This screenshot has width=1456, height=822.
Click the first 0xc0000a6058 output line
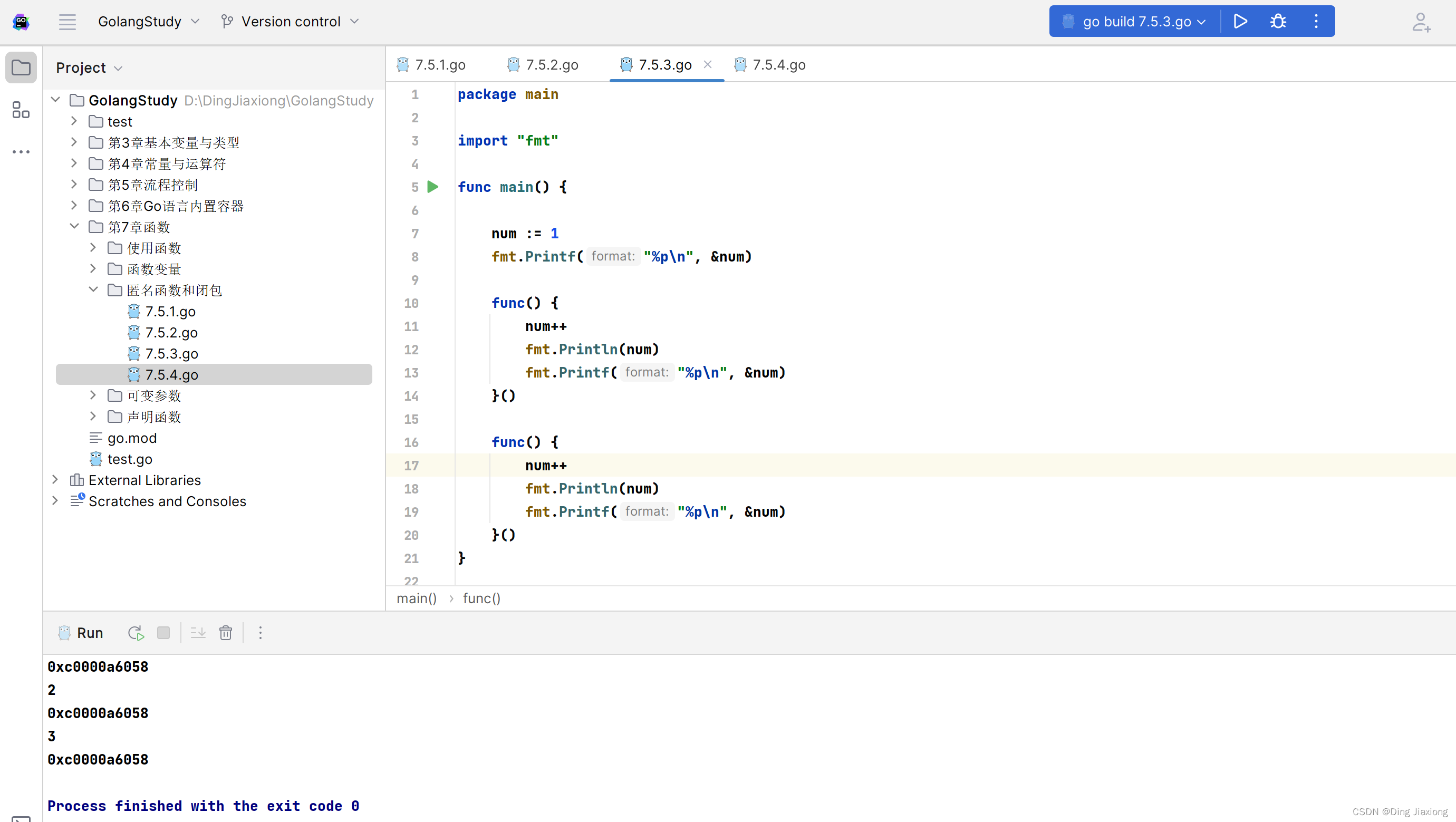[98, 666]
